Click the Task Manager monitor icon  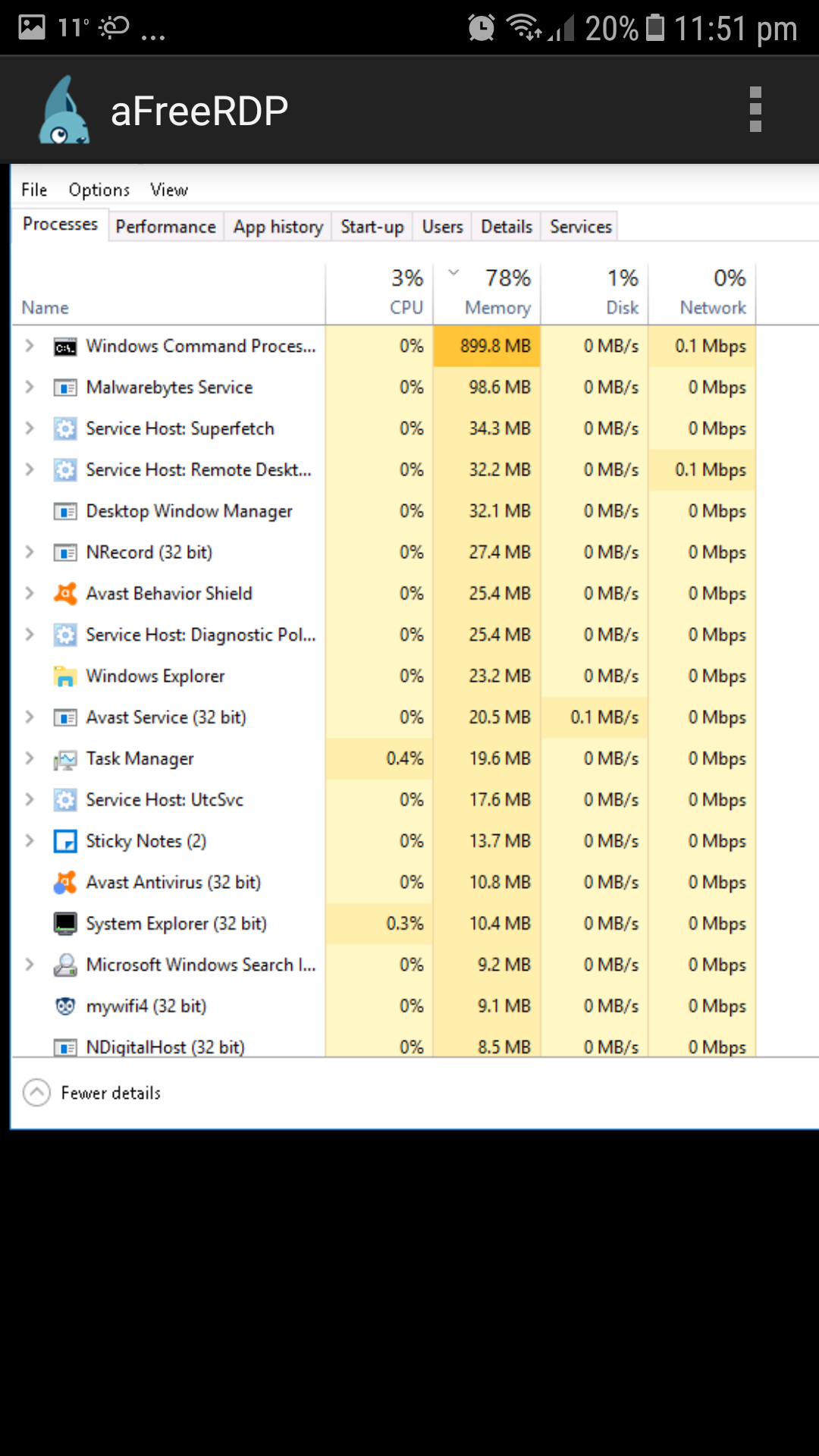point(65,758)
